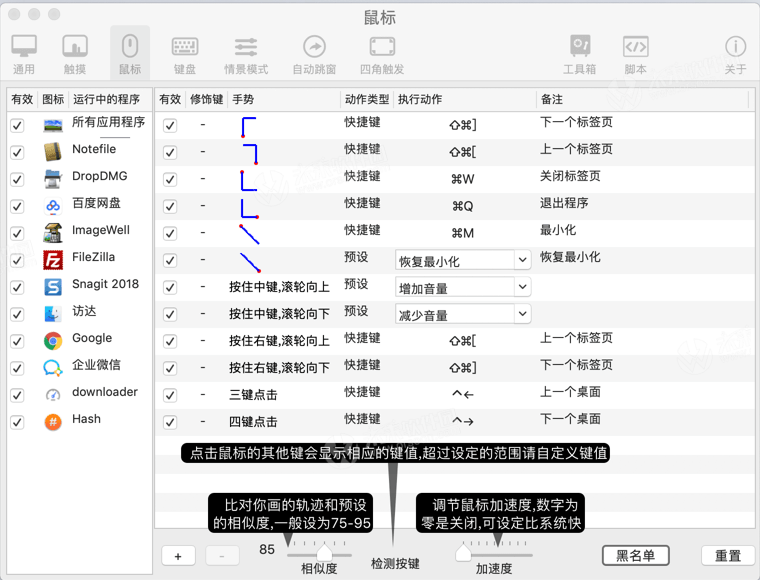
Task: Click the 退出程序 note cell
Action: (x=564, y=203)
